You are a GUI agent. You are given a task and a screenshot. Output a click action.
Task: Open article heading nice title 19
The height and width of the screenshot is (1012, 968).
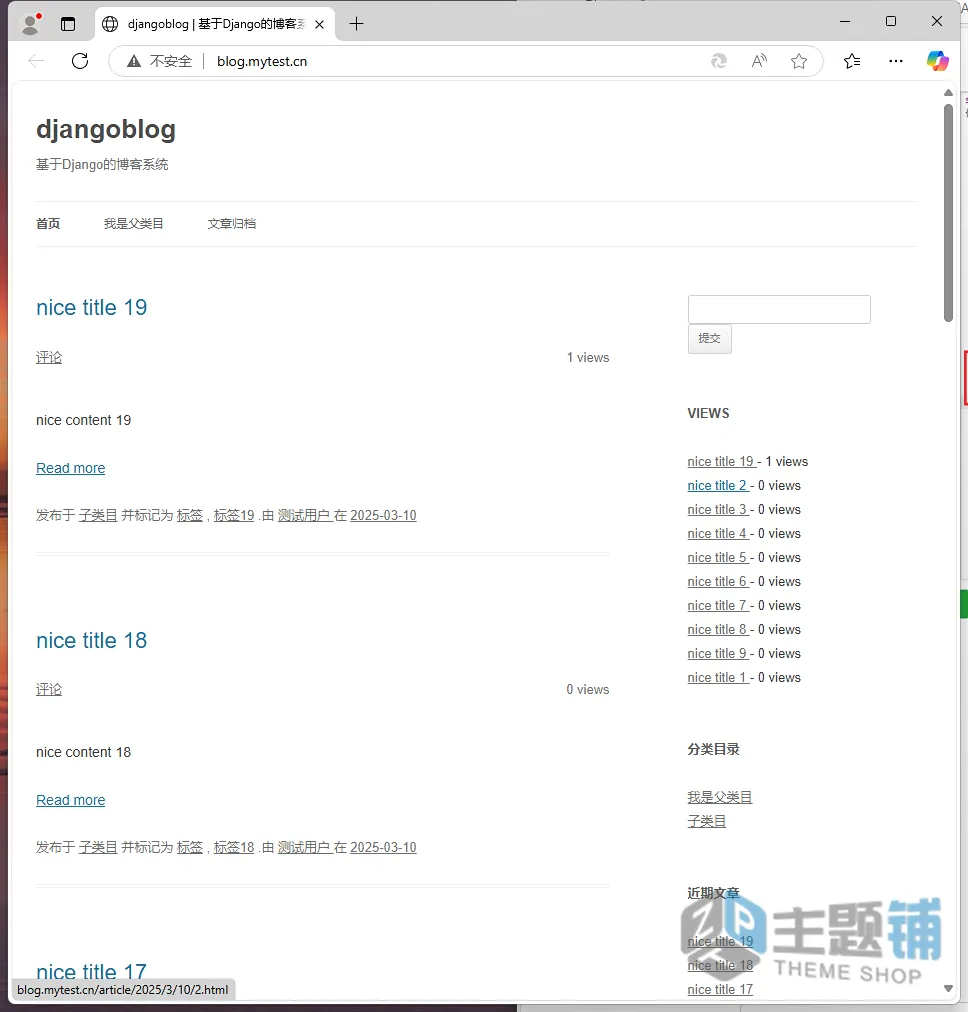[92, 307]
